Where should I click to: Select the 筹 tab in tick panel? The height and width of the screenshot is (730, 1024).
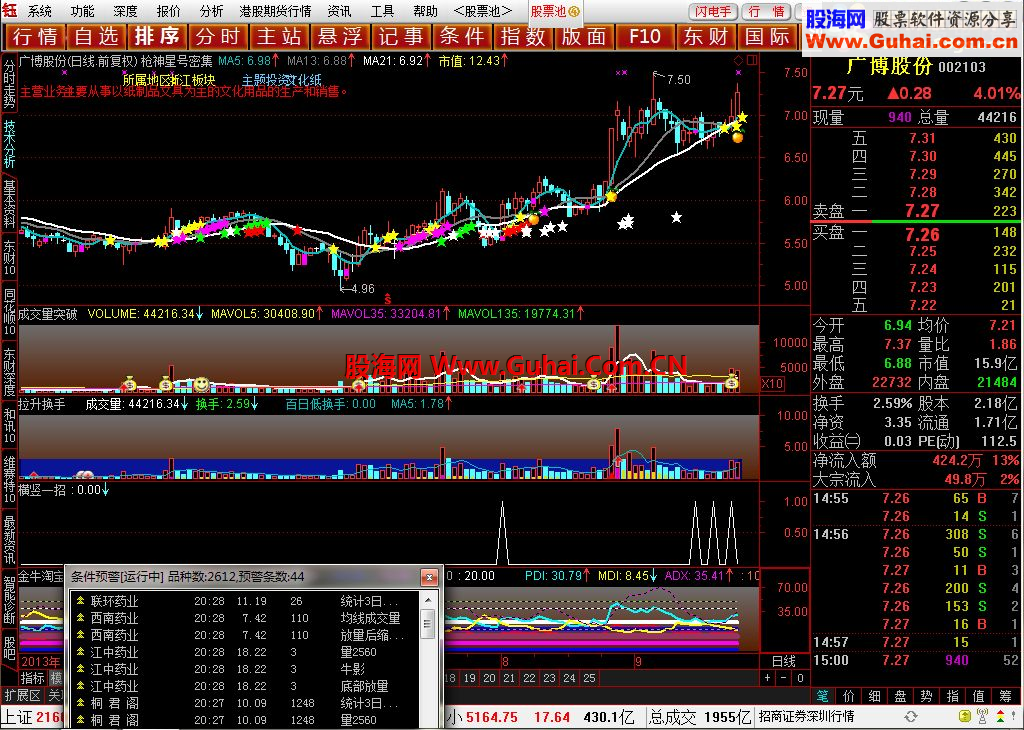pyautogui.click(x=1004, y=696)
